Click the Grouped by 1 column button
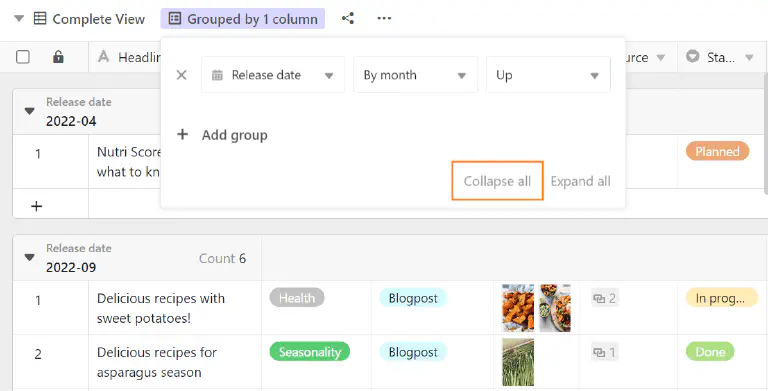This screenshot has width=768, height=391. [x=242, y=19]
